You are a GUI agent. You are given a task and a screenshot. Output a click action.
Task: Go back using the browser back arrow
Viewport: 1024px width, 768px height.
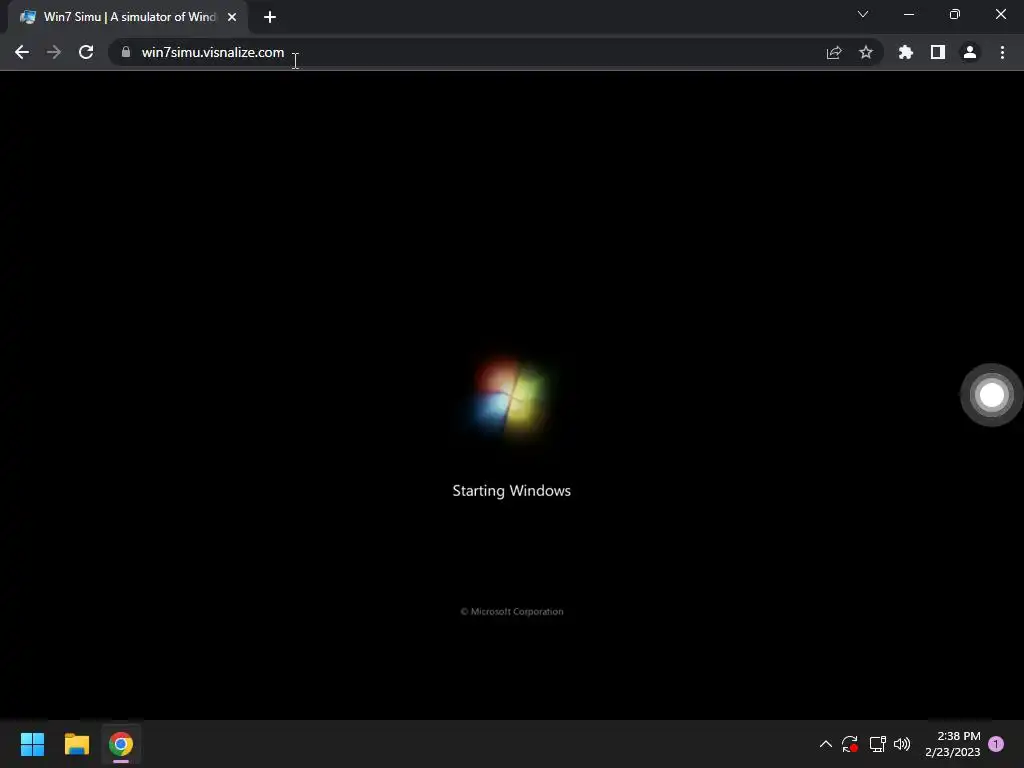tap(22, 52)
